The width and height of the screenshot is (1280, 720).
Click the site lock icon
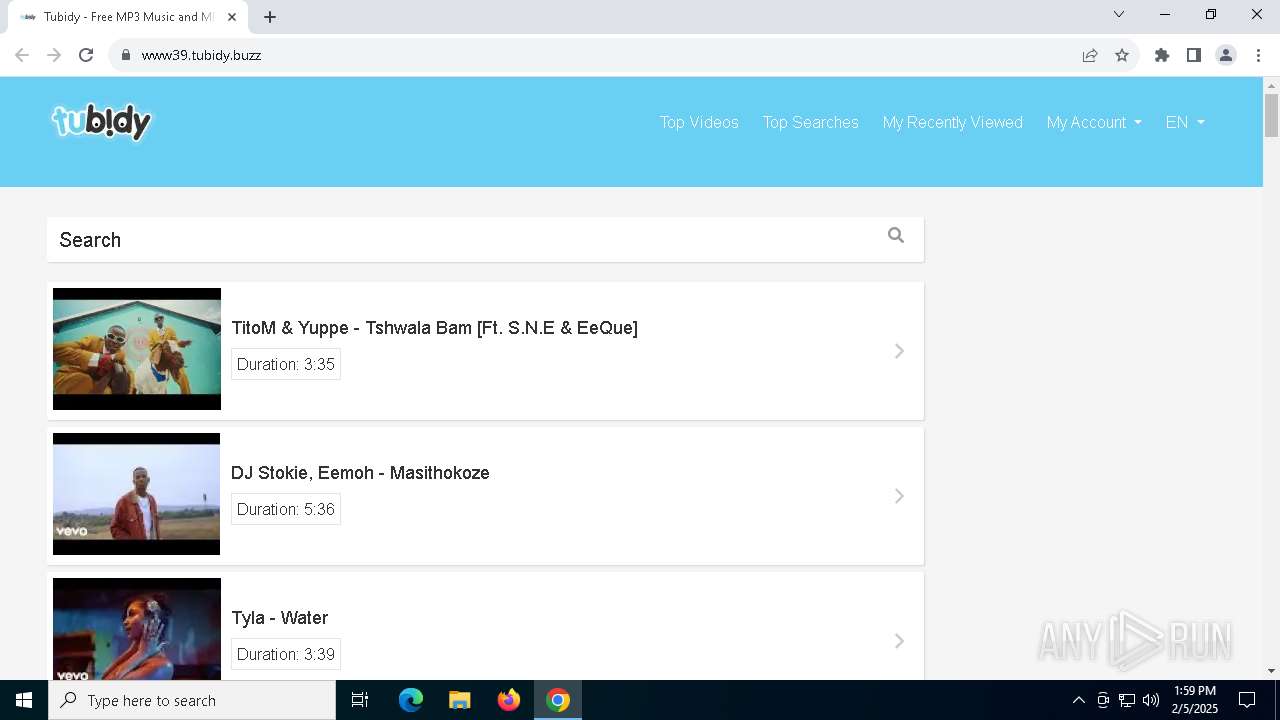coord(126,55)
